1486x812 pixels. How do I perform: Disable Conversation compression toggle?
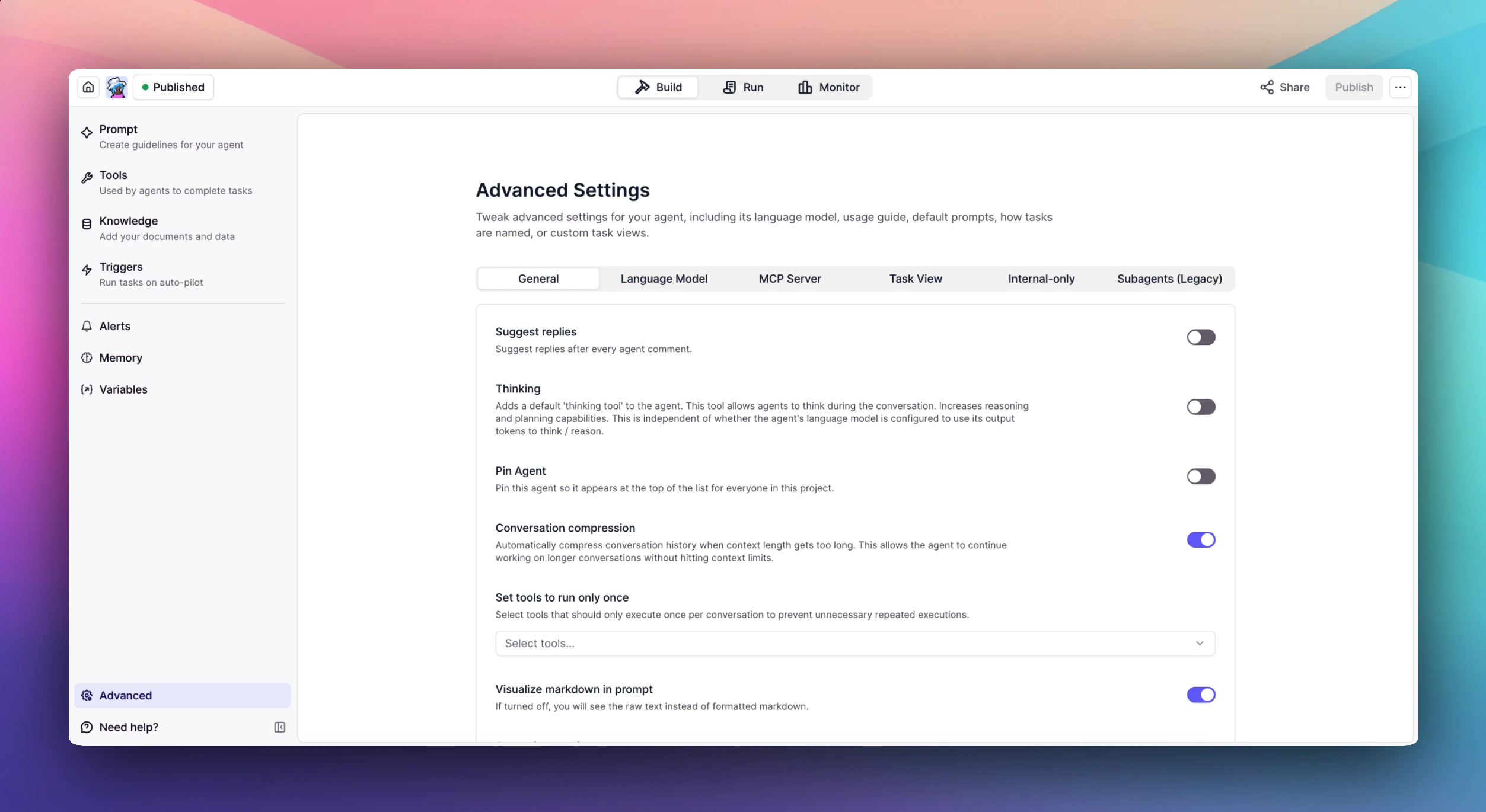click(x=1201, y=539)
